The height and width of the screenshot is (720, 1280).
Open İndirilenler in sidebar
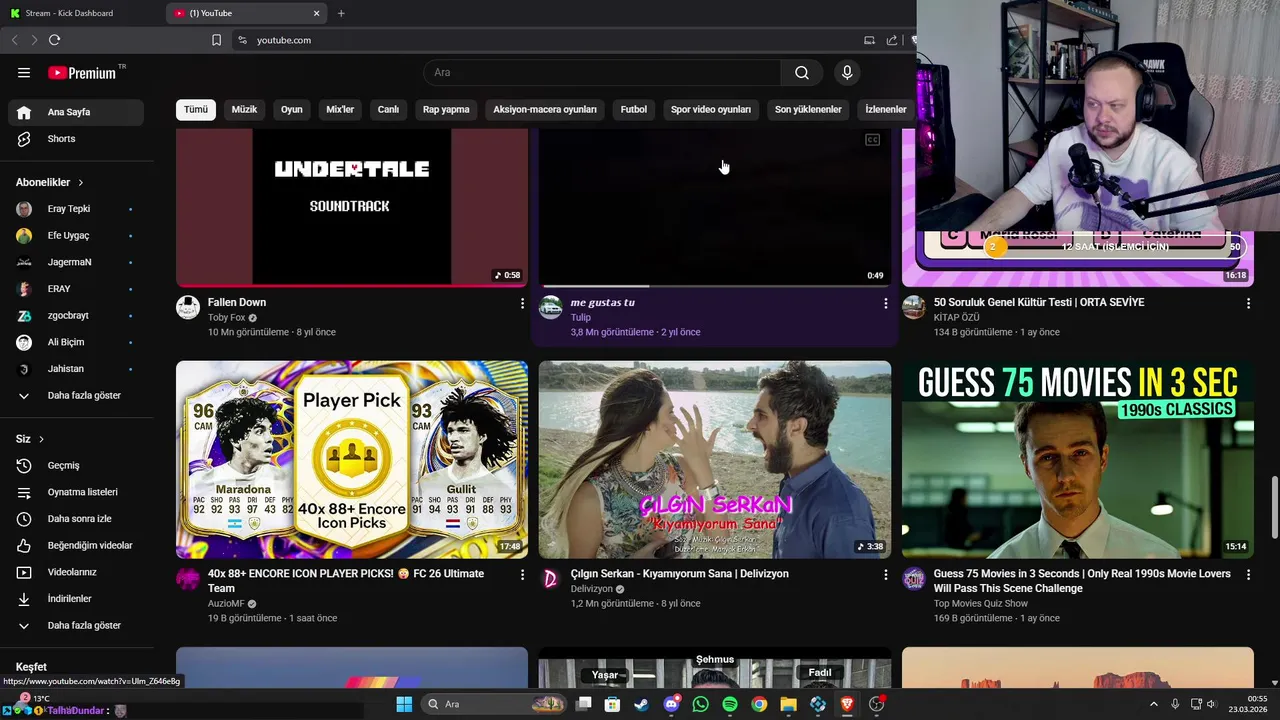[x=76, y=599]
